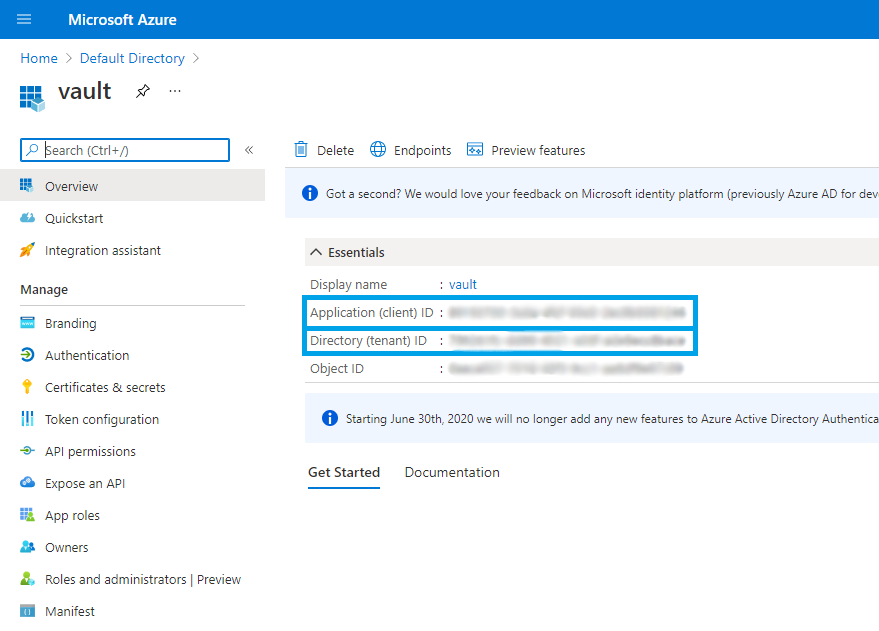Collapse the sidebar with double chevron
Viewport: 879px width, 631px height.
tap(249, 150)
